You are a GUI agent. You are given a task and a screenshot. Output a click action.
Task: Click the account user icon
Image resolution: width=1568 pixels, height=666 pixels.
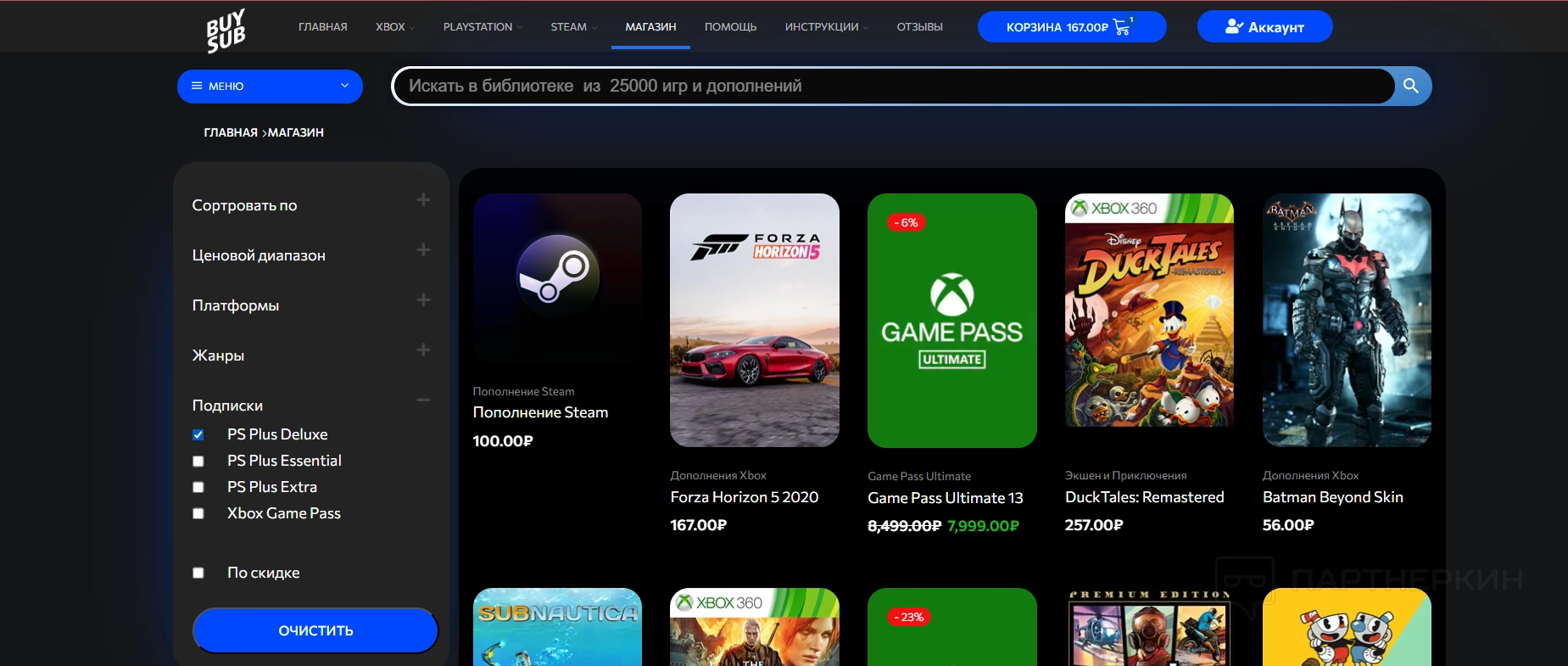click(1234, 27)
